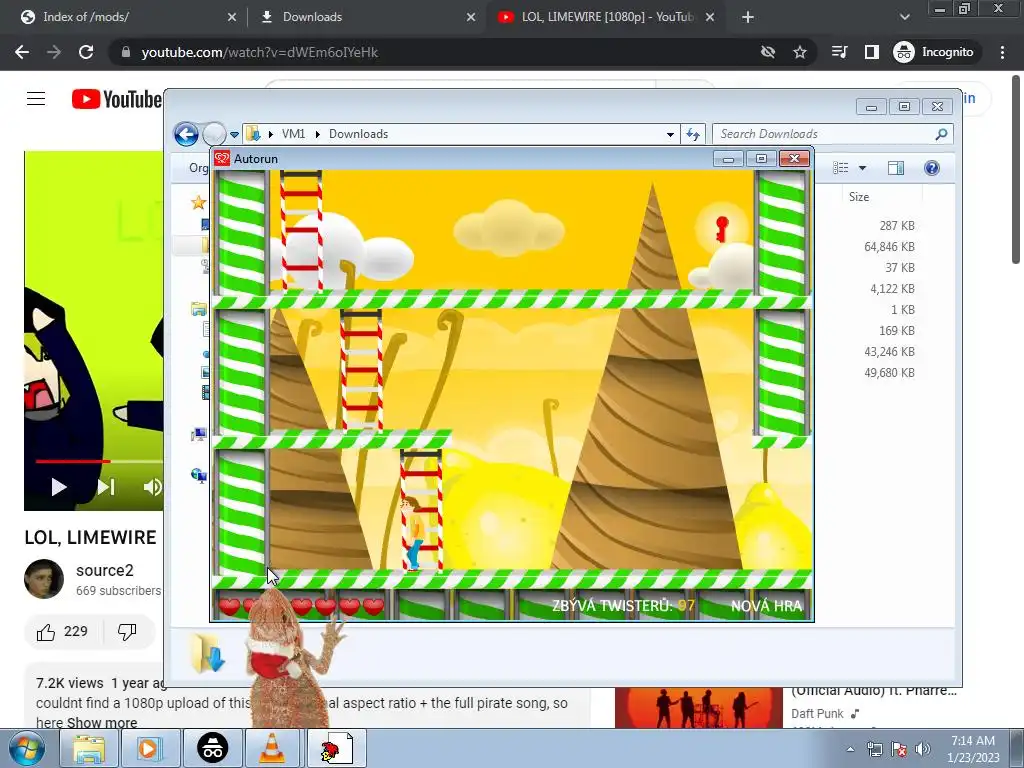Seek on the red video progress bar
The image size is (1024, 768).
click(72, 462)
